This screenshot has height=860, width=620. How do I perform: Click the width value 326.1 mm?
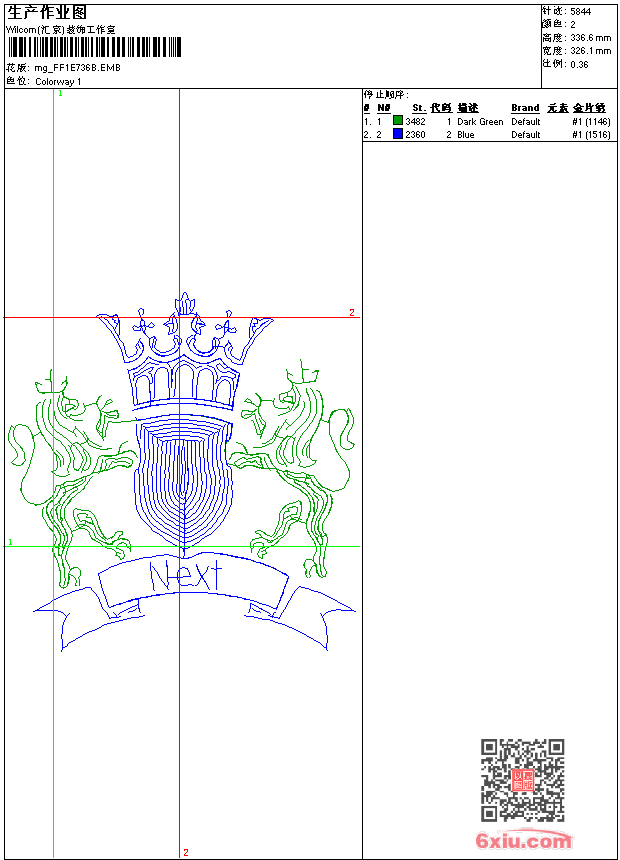click(590, 50)
